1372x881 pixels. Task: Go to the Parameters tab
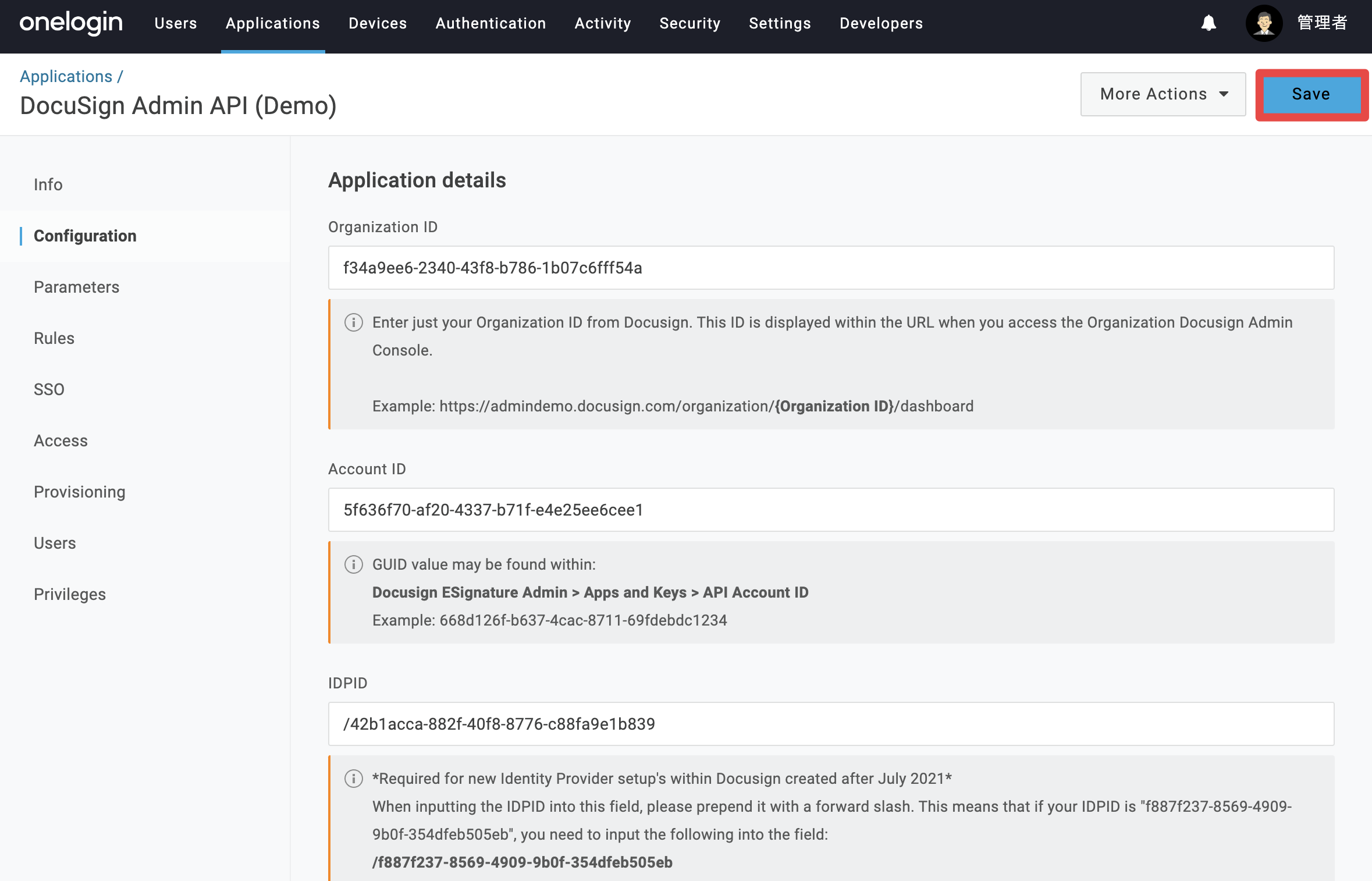tap(76, 287)
